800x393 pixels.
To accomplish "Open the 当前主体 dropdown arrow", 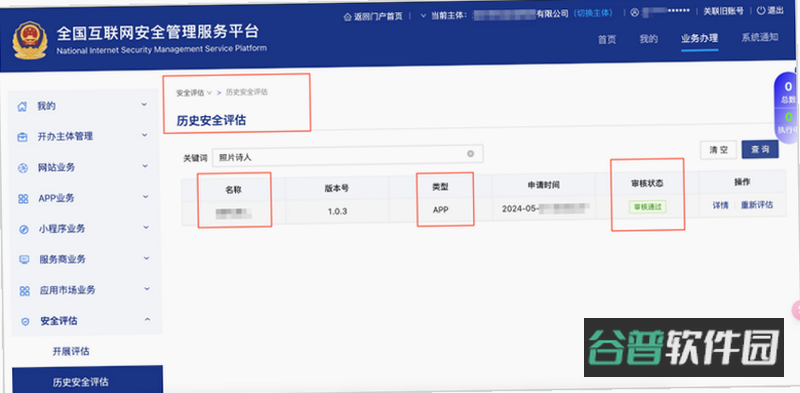I will click(423, 15).
